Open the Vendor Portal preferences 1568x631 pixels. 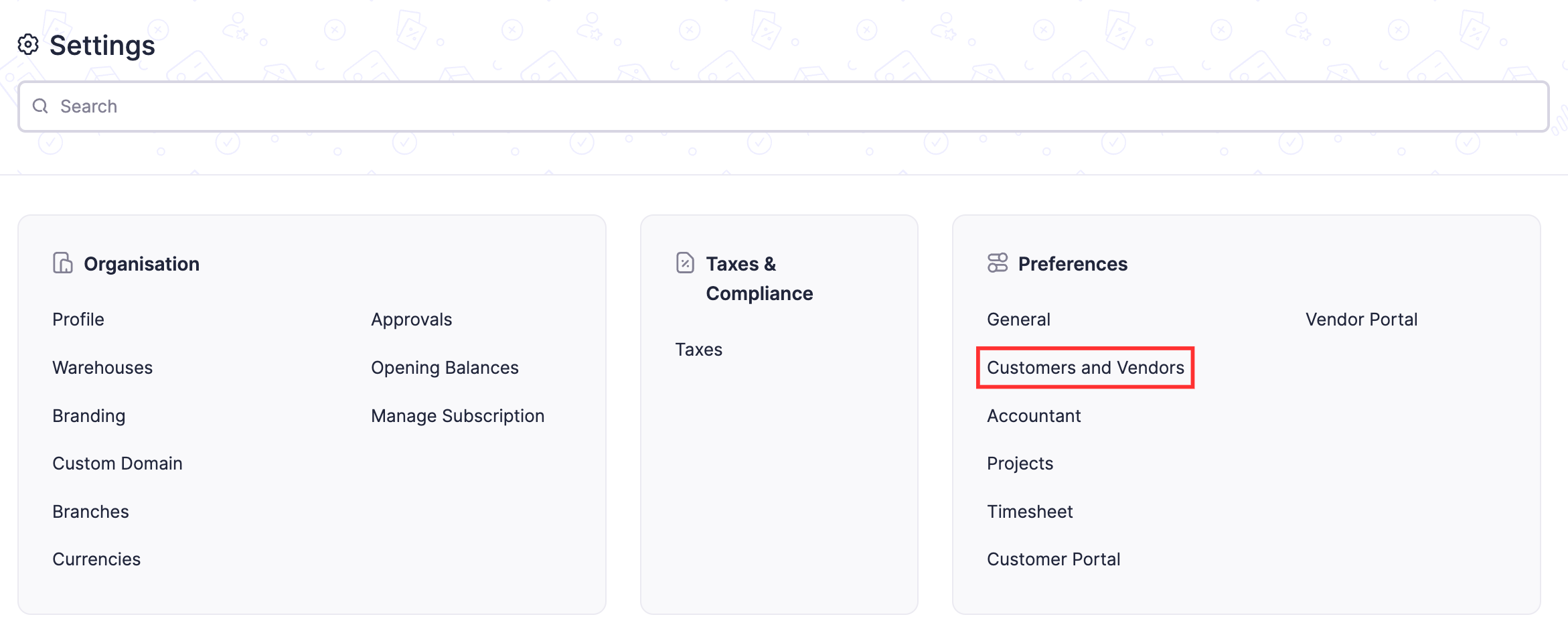click(x=1360, y=319)
